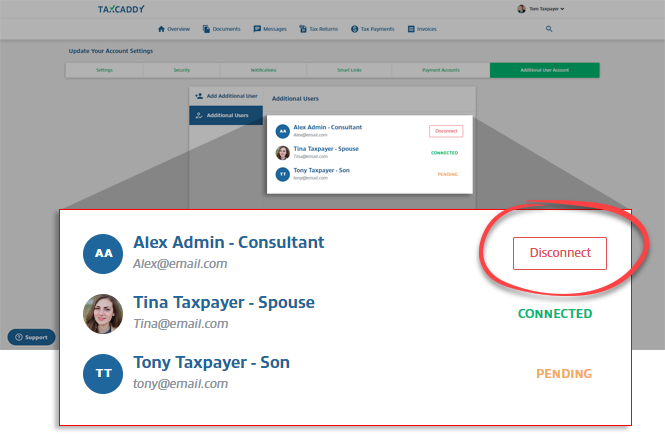Click large 'Tina Taxpayer - Spouse' name in callout
Viewport: 665px width, 440px height.
[x=224, y=303]
